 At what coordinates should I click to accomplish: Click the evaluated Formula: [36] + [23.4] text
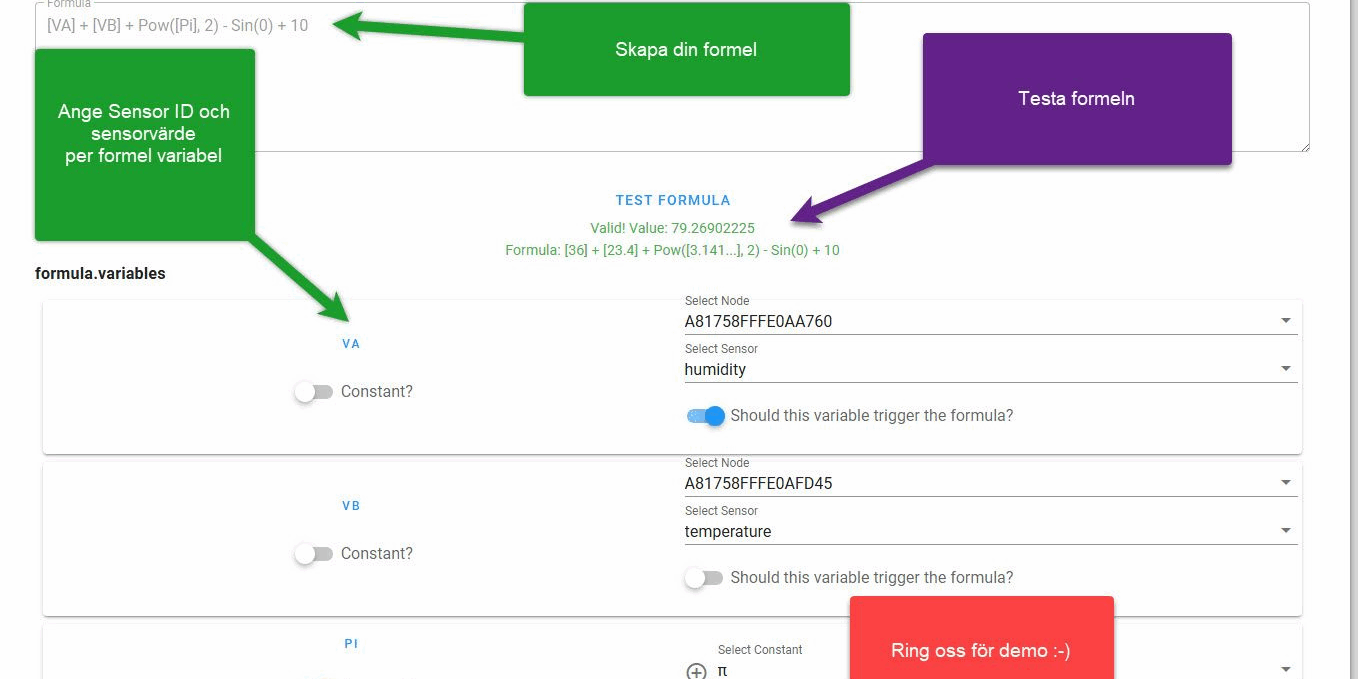point(672,250)
